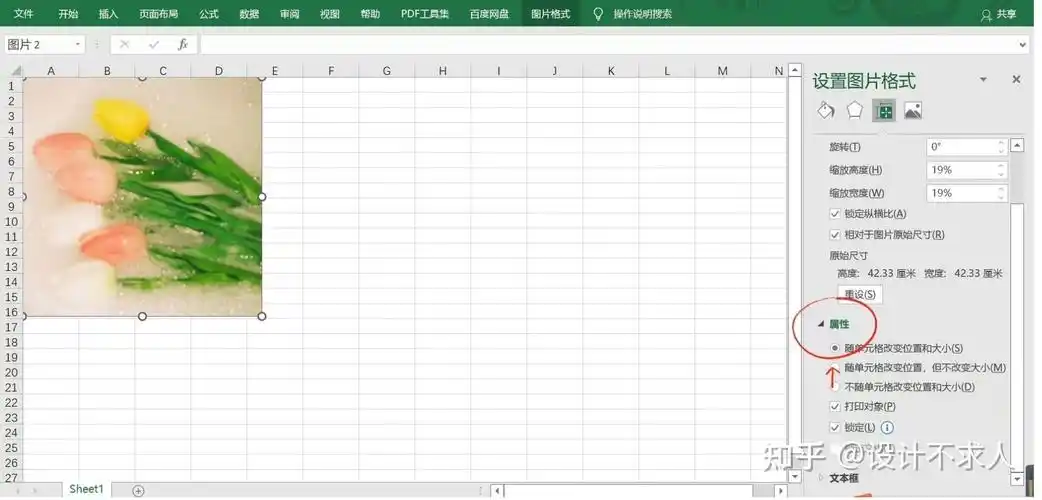The image size is (1042, 500).
Task: Switch to the 插入 ribbon tab
Action: pos(108,13)
